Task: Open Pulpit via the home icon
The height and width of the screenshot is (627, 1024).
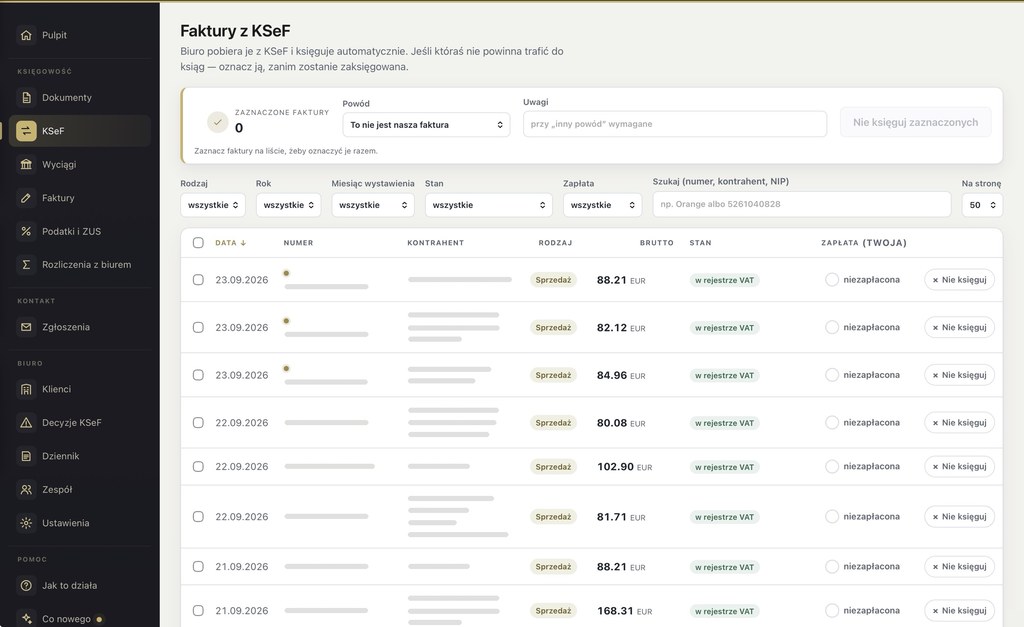Action: click(26, 35)
